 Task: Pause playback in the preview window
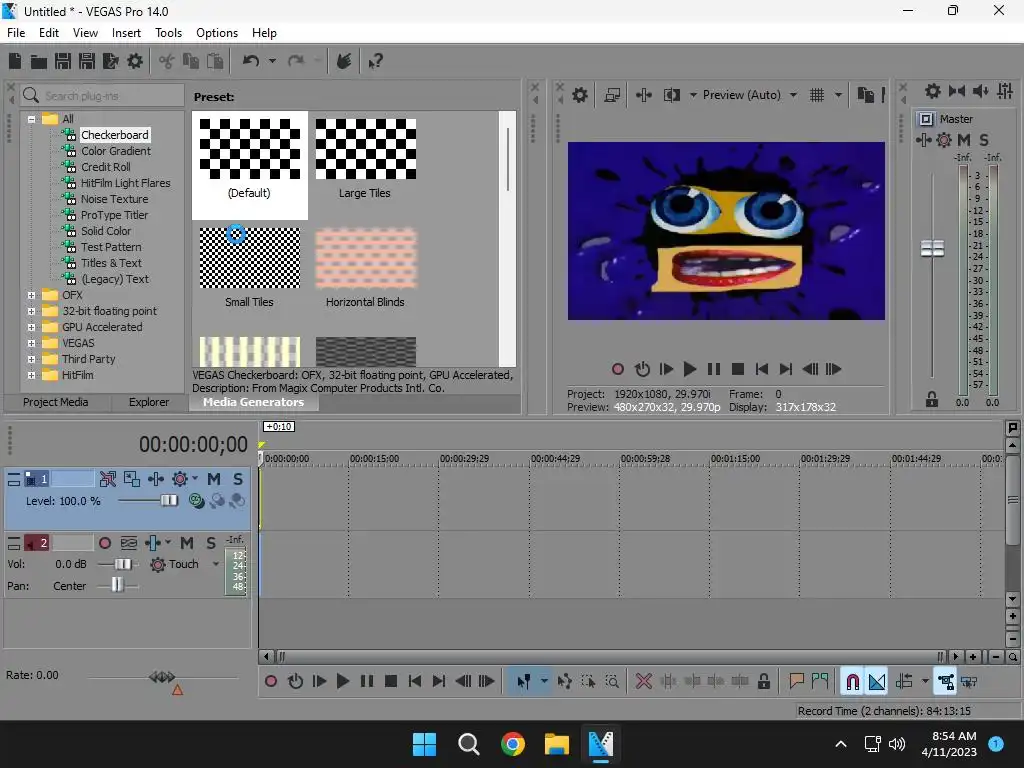(714, 369)
